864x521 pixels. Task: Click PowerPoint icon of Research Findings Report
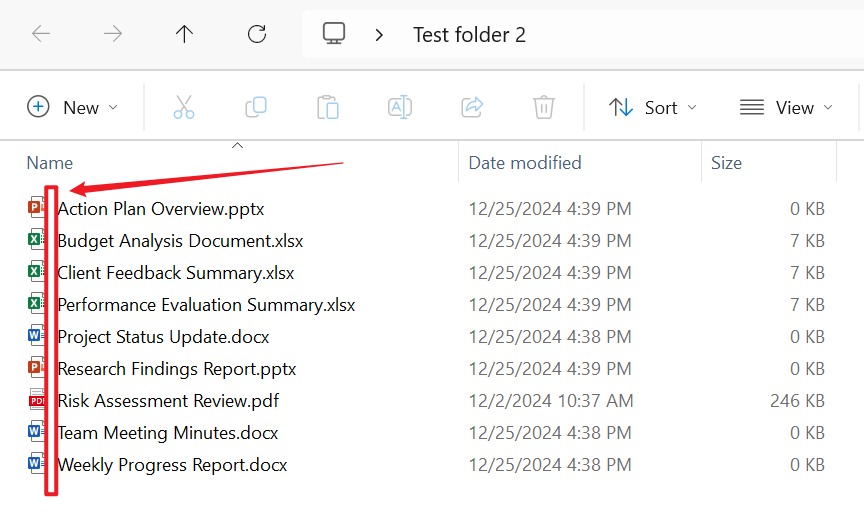click(36, 367)
